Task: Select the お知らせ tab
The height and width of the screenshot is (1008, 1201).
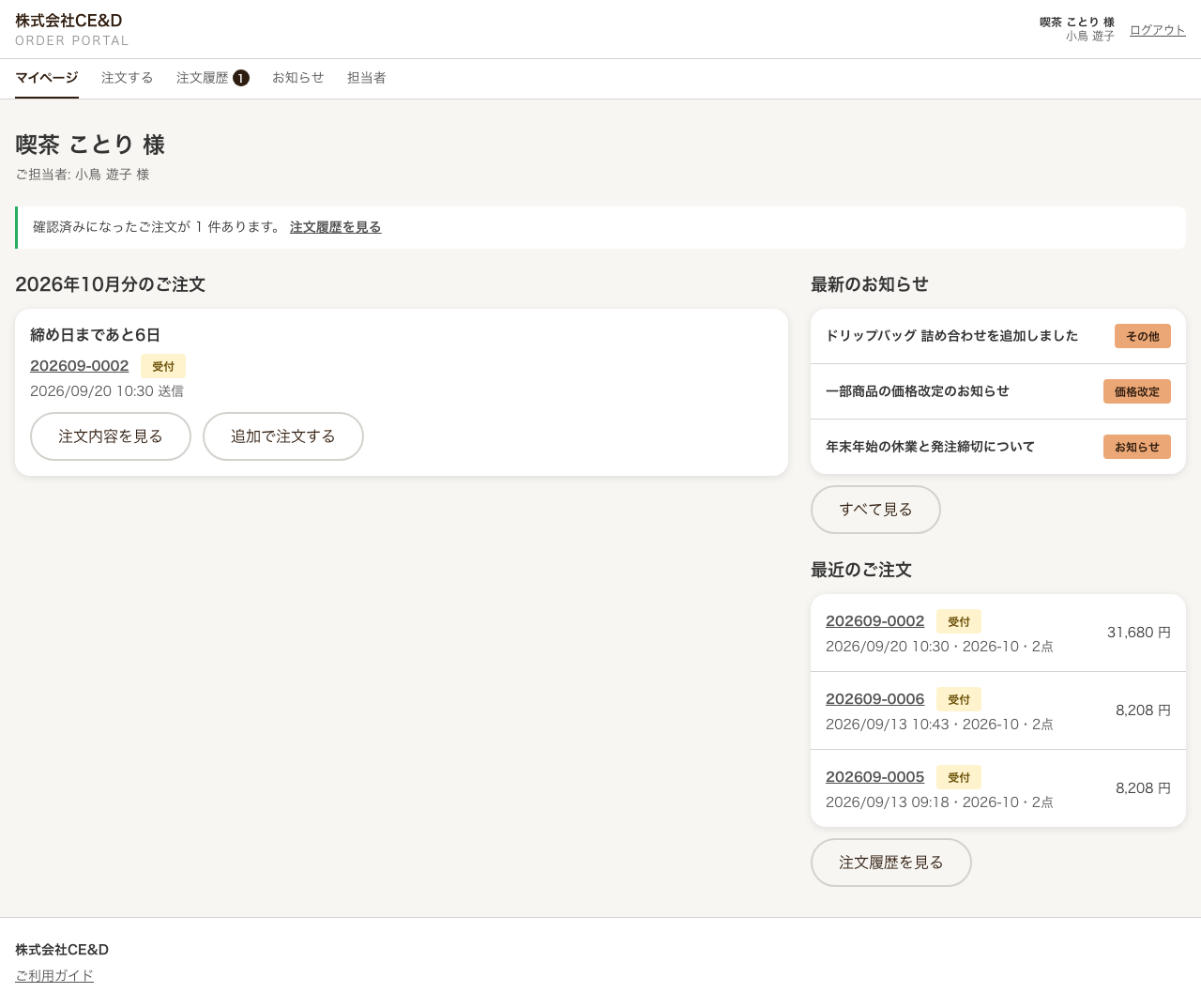Action: click(x=298, y=78)
